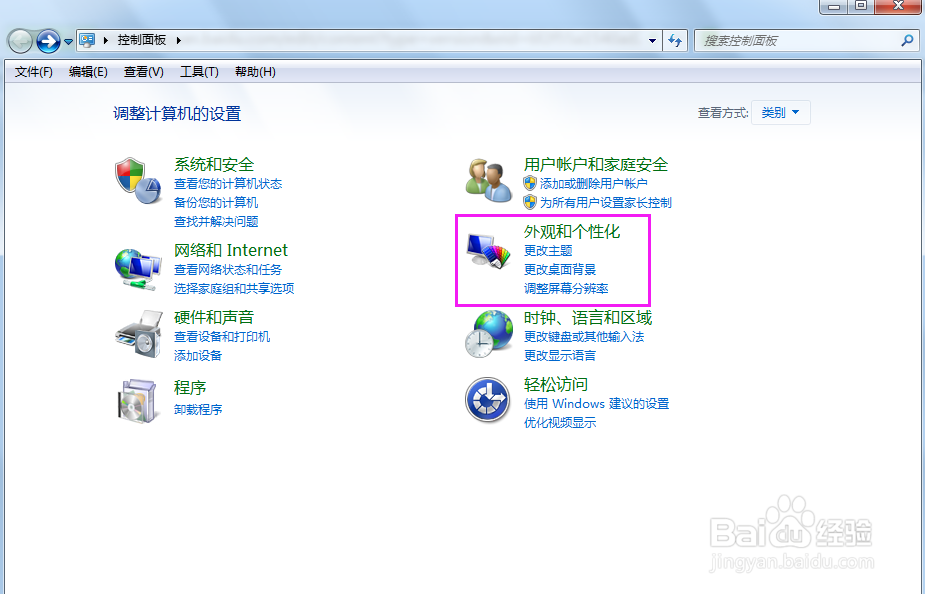The image size is (925, 594).
Task: Click 备份您的计算机 link
Action: click(216, 202)
